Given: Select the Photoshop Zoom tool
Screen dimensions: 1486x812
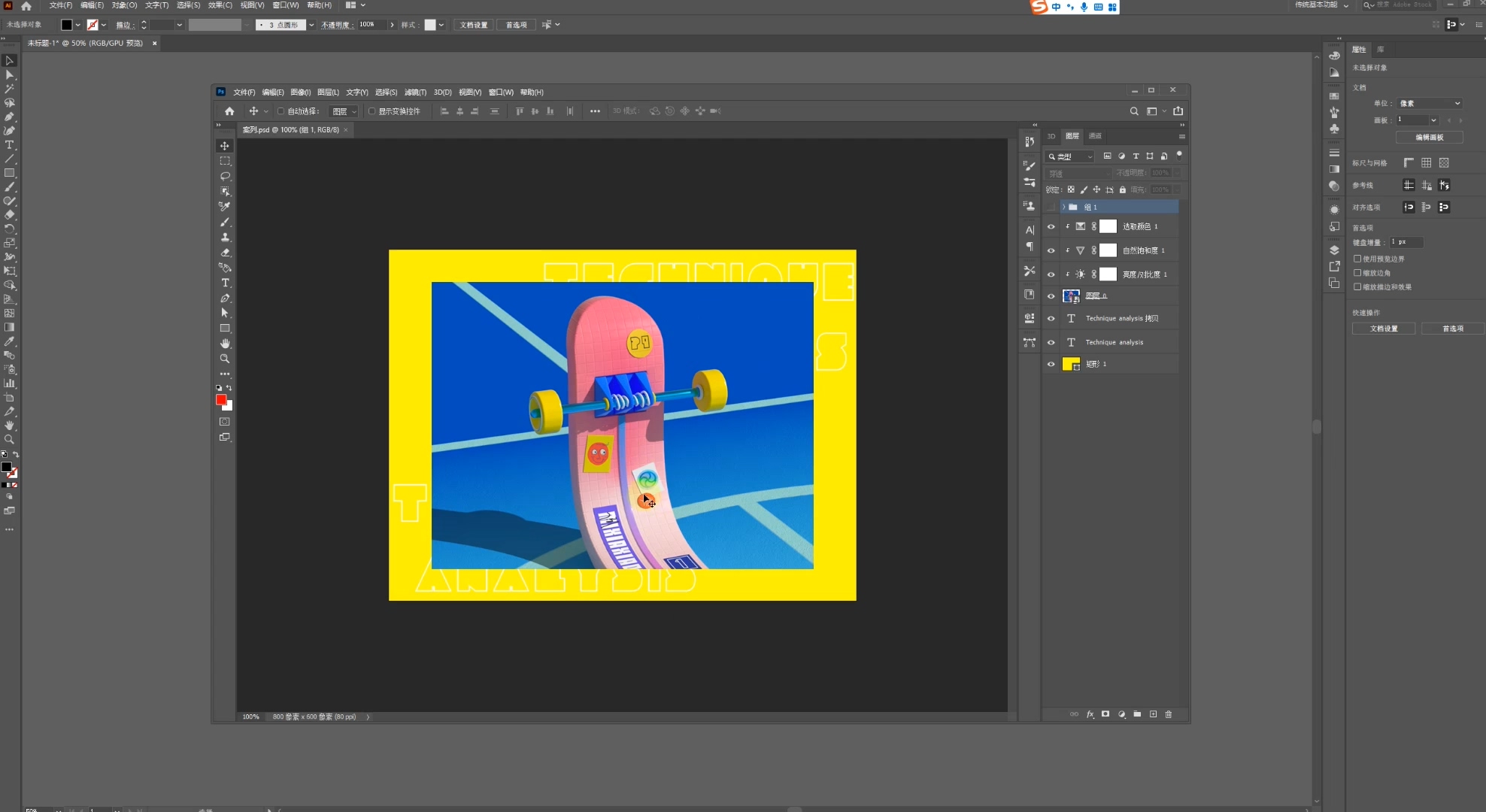Looking at the screenshot, I should 225,359.
